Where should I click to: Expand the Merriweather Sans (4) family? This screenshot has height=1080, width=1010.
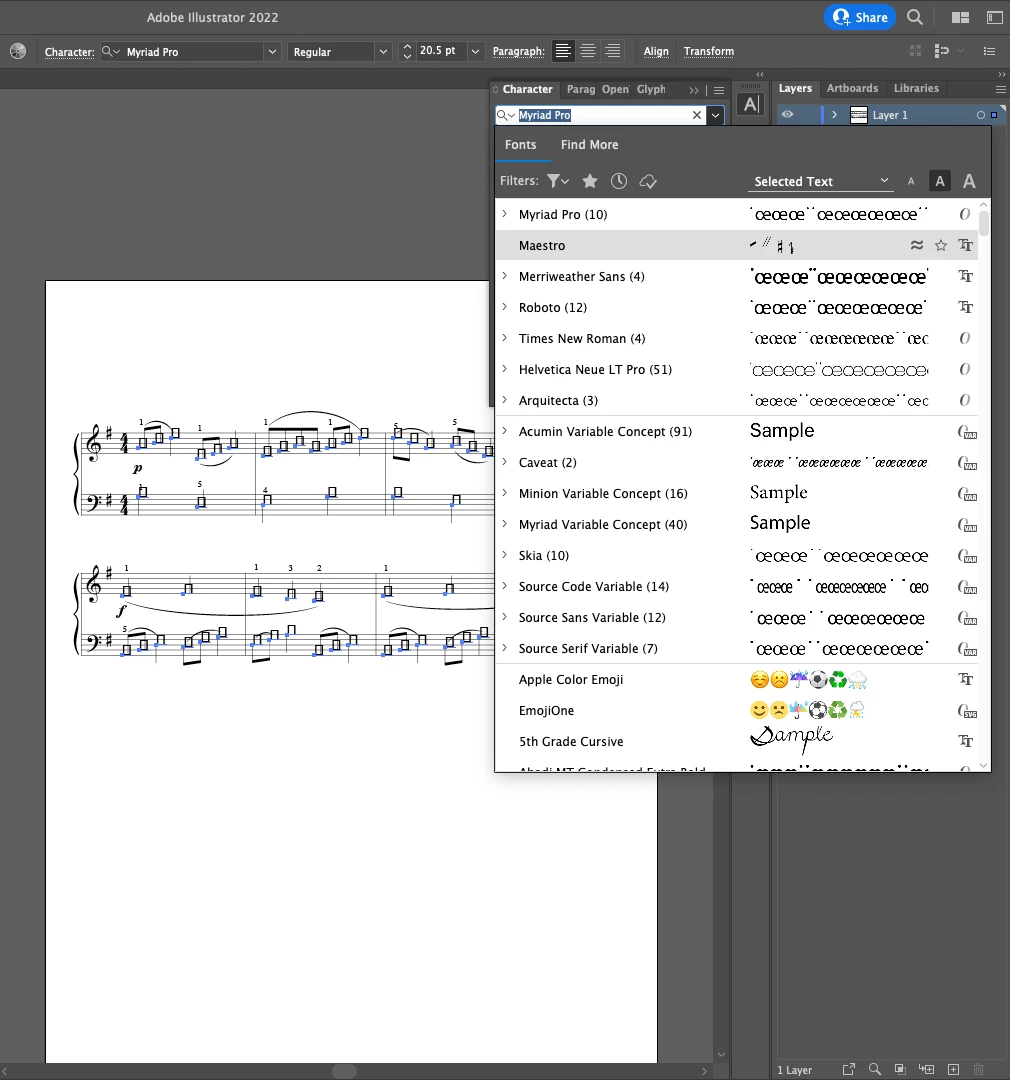pos(504,276)
